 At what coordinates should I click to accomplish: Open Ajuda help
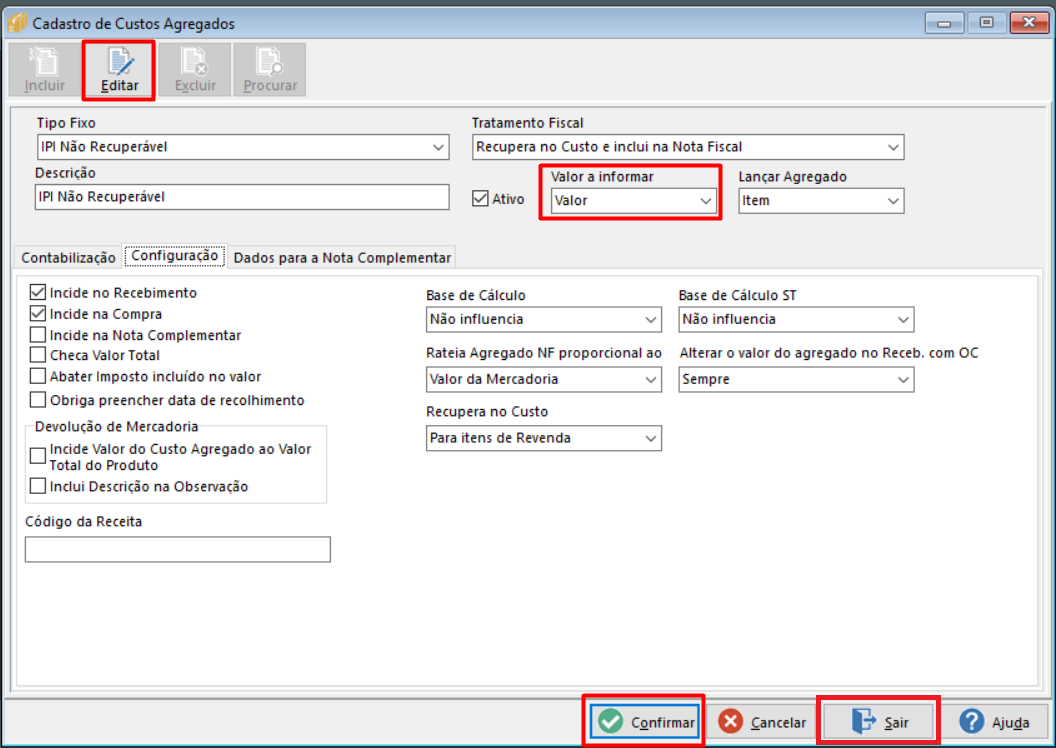click(x=994, y=722)
